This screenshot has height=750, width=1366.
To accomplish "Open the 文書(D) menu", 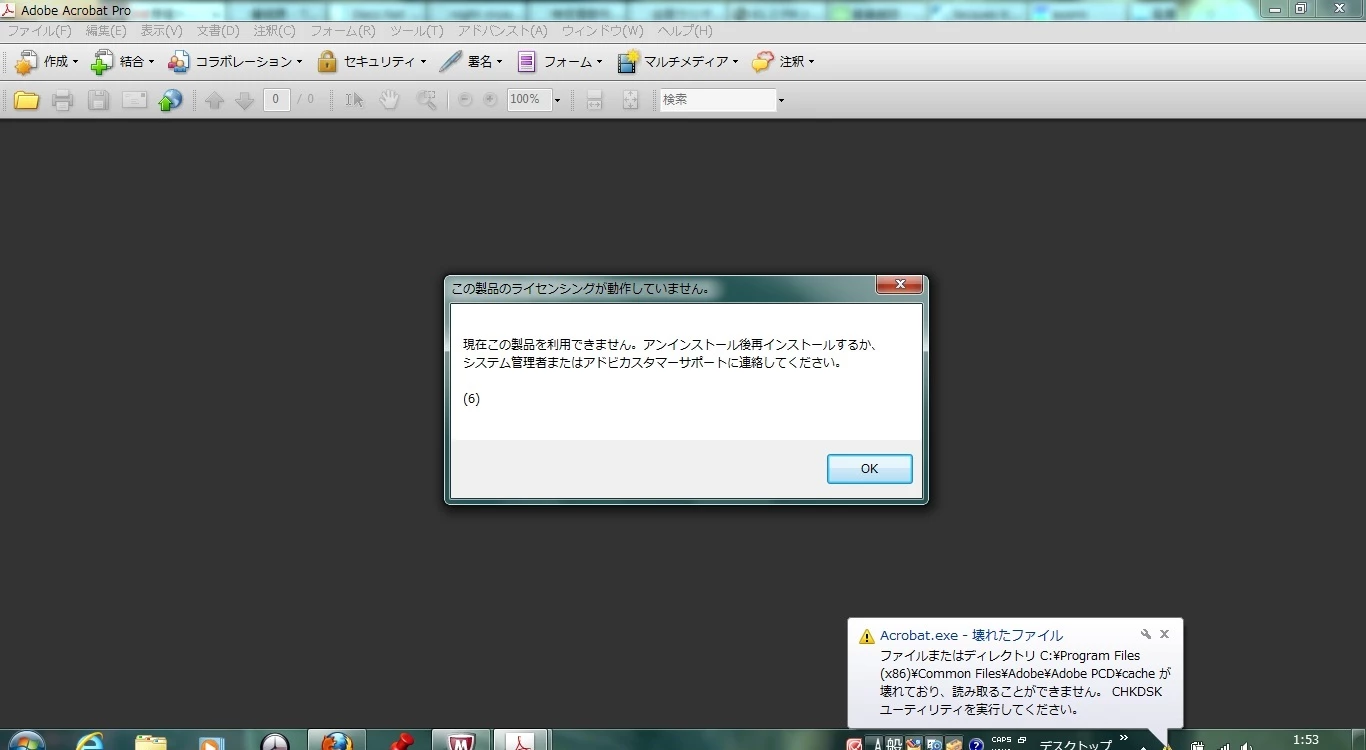I will [x=218, y=31].
